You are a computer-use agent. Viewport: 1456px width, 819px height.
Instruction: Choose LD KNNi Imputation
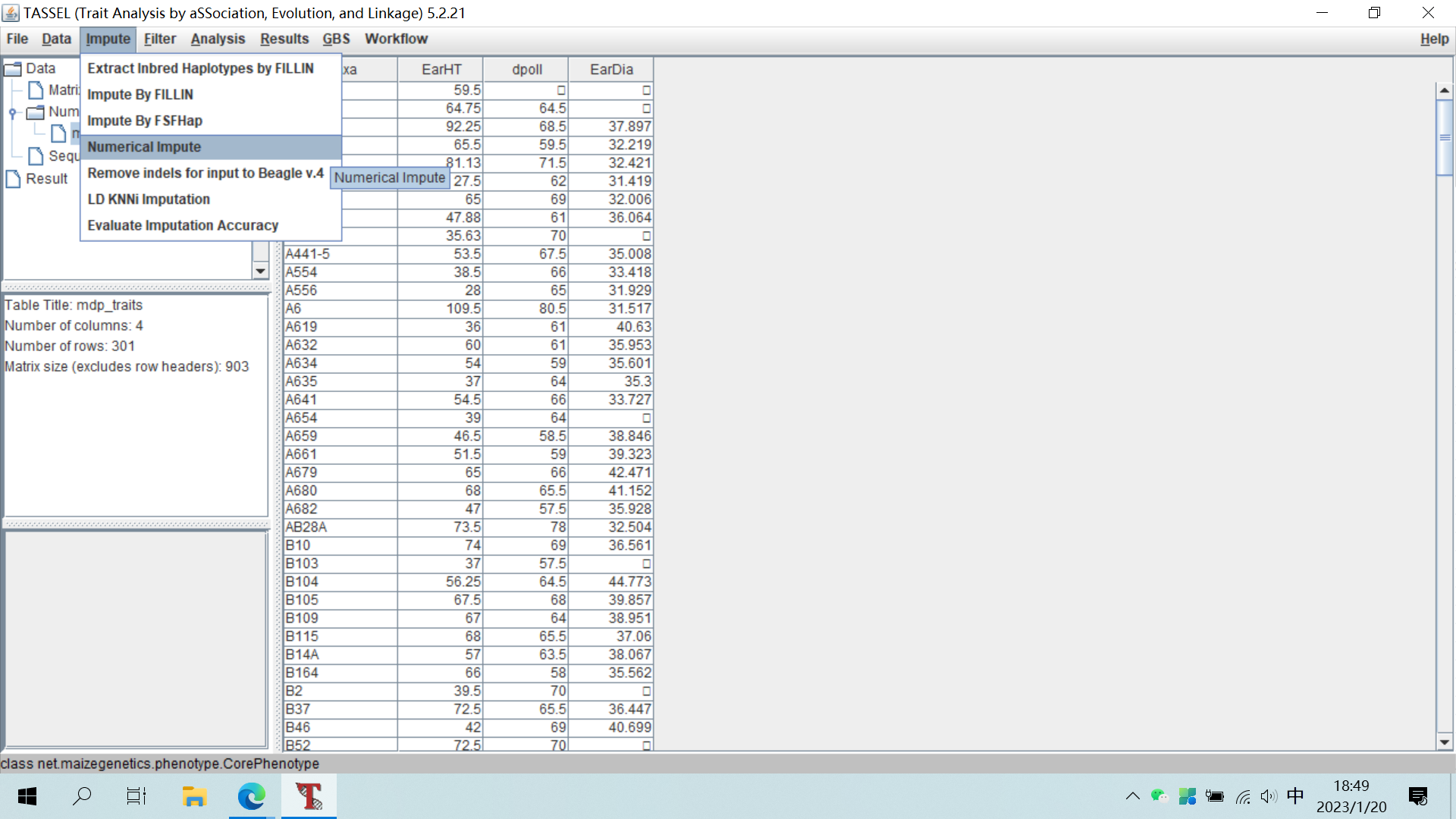point(211,199)
